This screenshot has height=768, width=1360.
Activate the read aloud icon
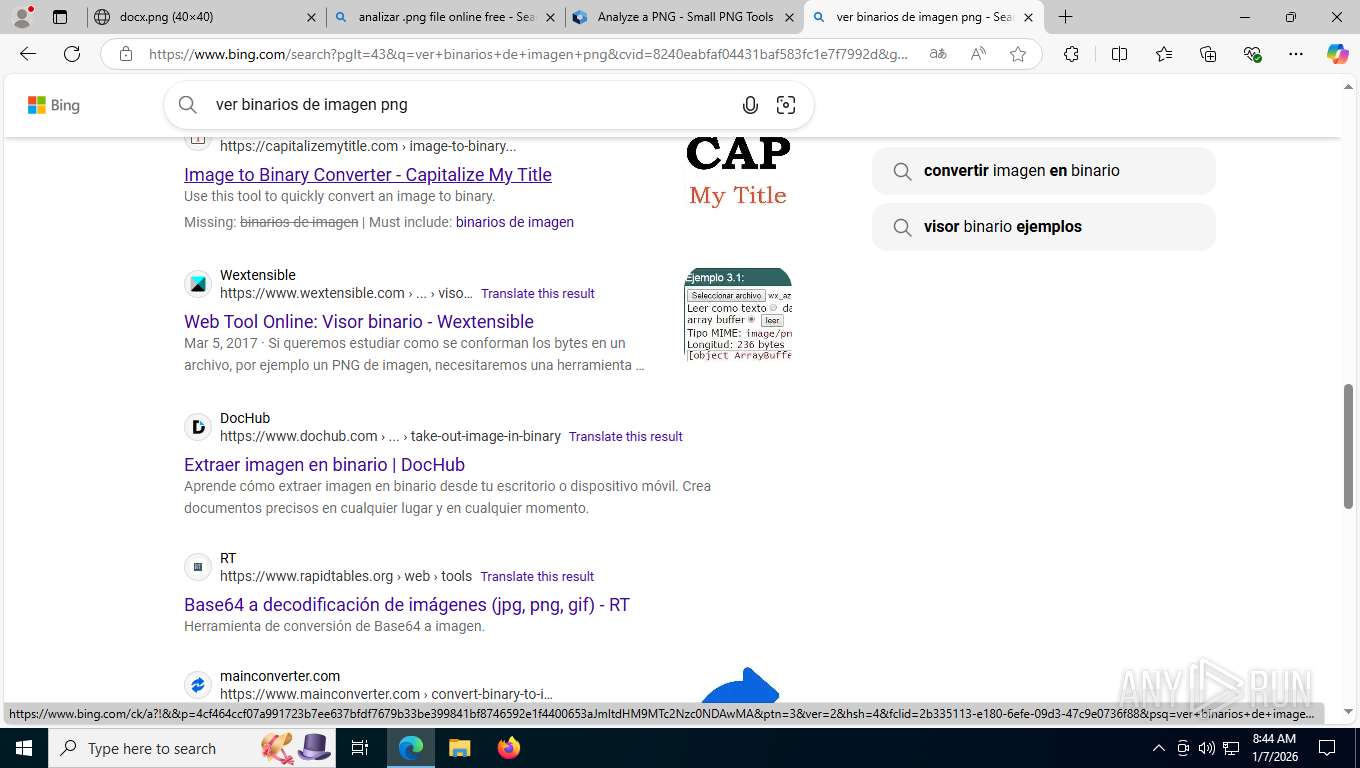click(x=978, y=54)
